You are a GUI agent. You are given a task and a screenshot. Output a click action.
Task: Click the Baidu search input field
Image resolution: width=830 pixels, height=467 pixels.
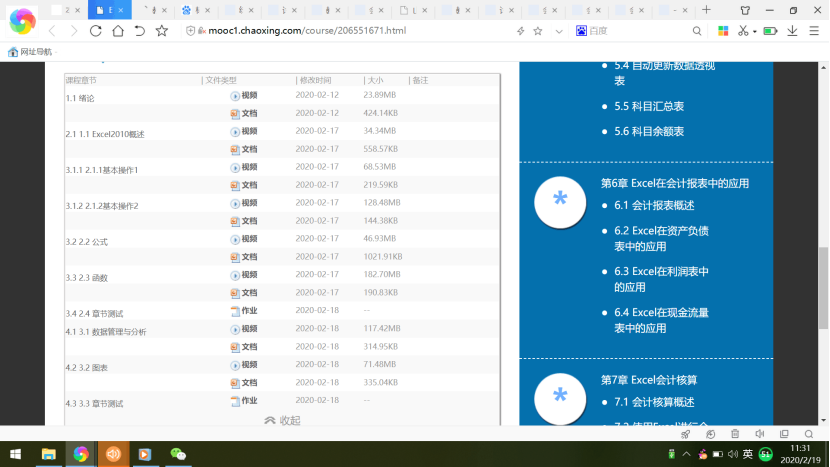pos(640,31)
